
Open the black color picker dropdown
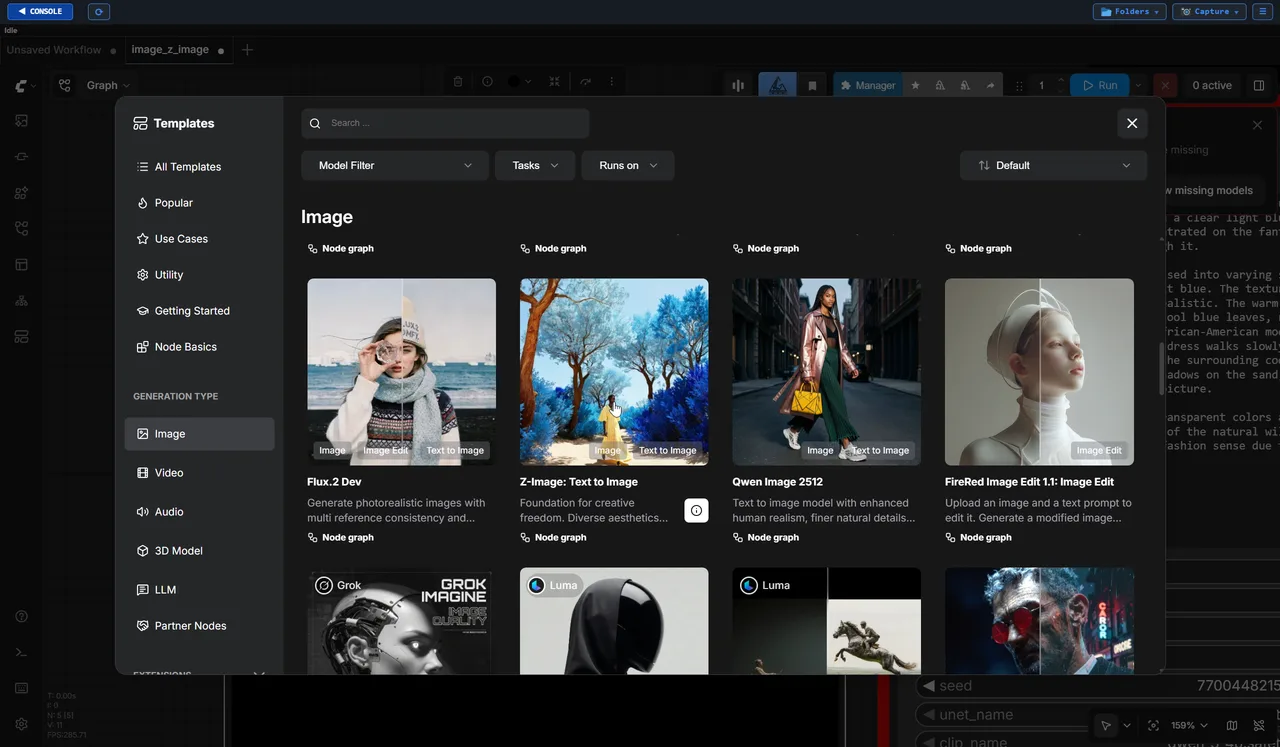coord(519,82)
